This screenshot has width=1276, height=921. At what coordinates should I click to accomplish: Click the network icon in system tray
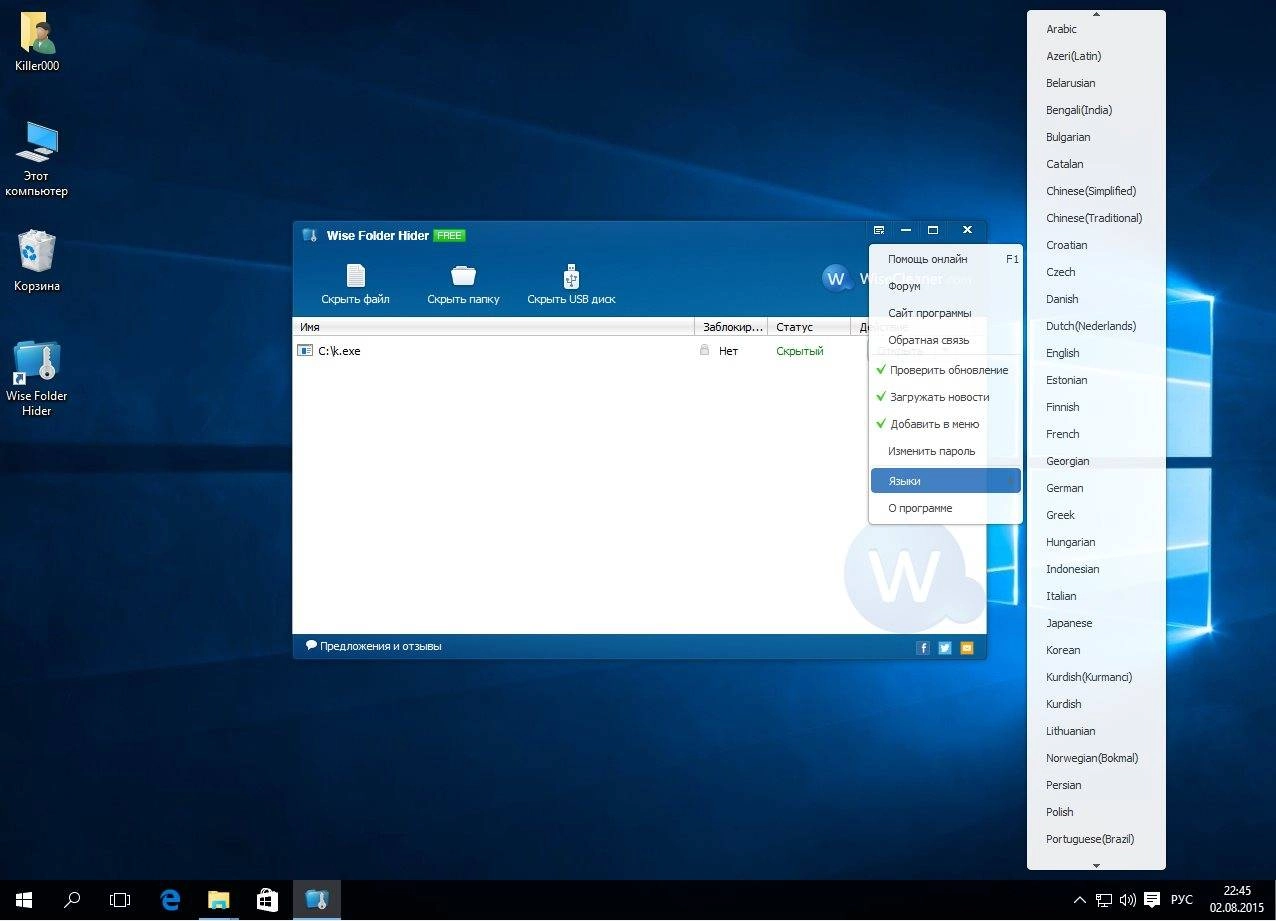point(1104,900)
